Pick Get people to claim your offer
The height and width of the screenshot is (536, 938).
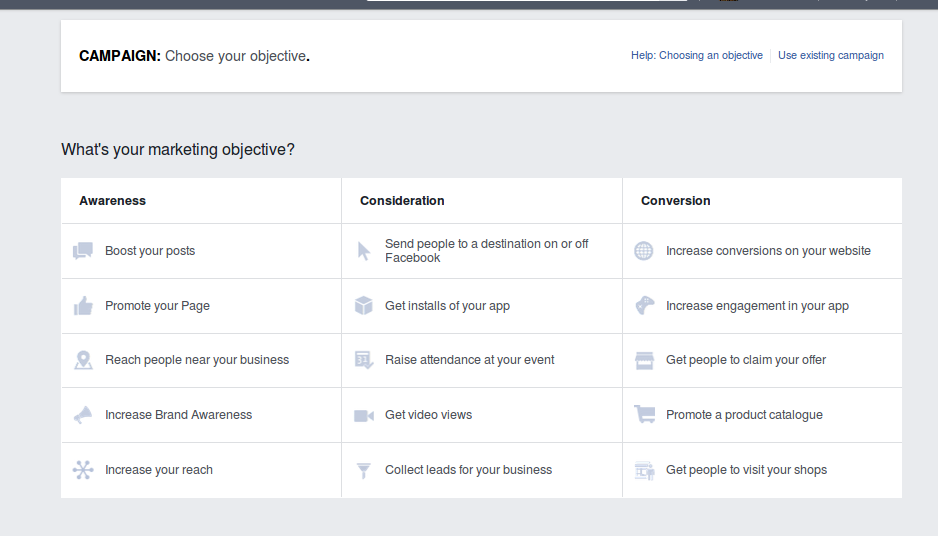click(x=746, y=360)
